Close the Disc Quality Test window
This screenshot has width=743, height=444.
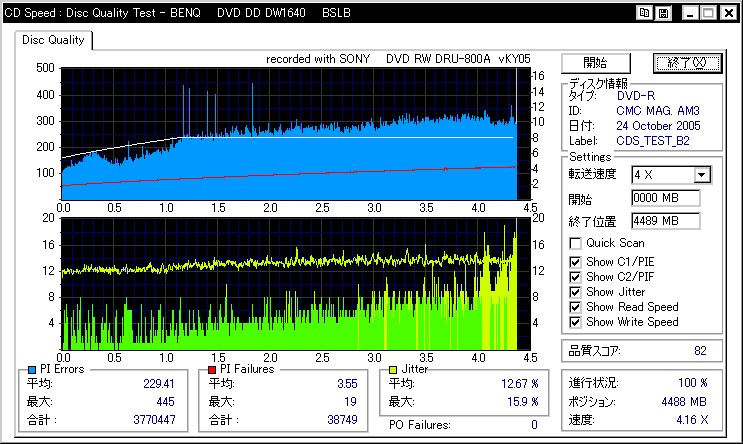(x=729, y=13)
